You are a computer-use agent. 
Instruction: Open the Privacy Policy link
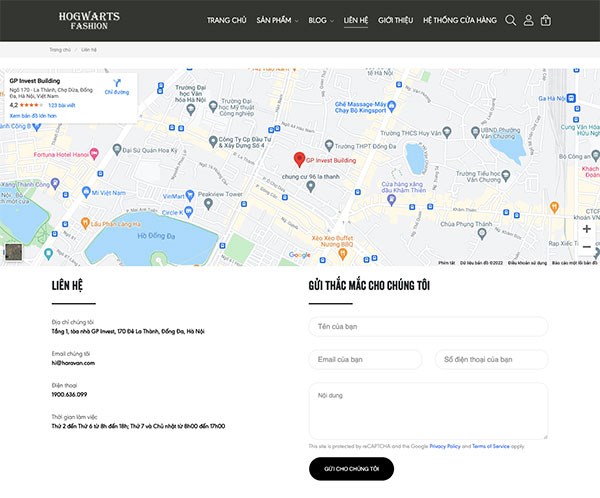(x=445, y=446)
